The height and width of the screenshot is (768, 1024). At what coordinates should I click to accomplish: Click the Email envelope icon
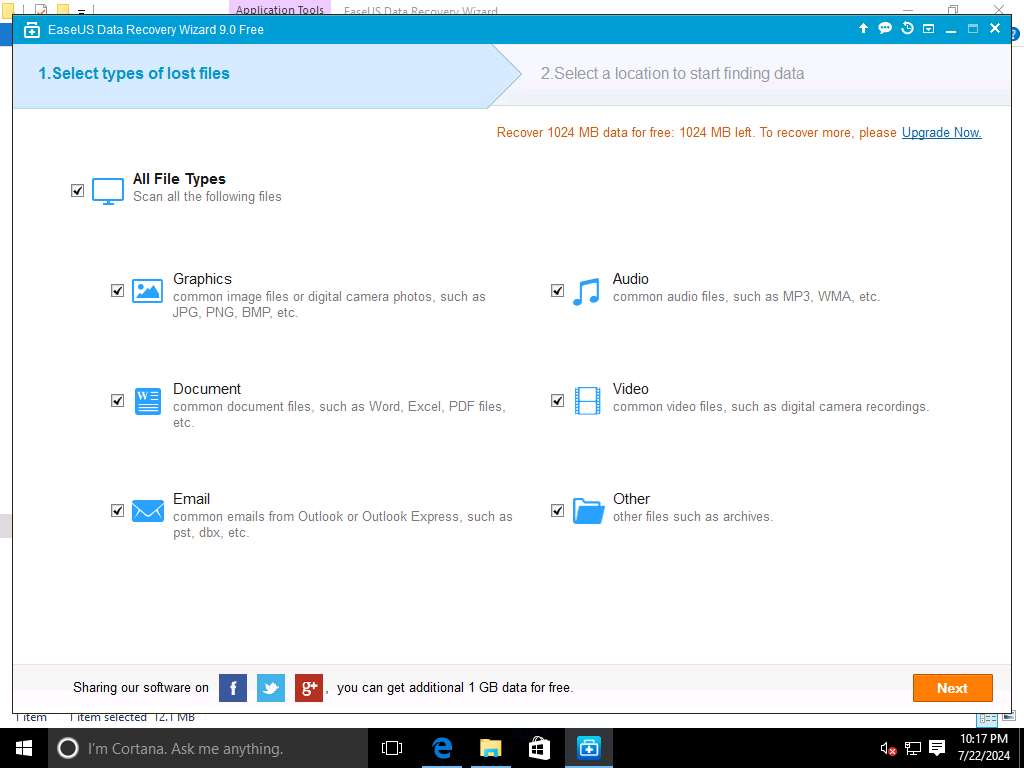pos(148,511)
